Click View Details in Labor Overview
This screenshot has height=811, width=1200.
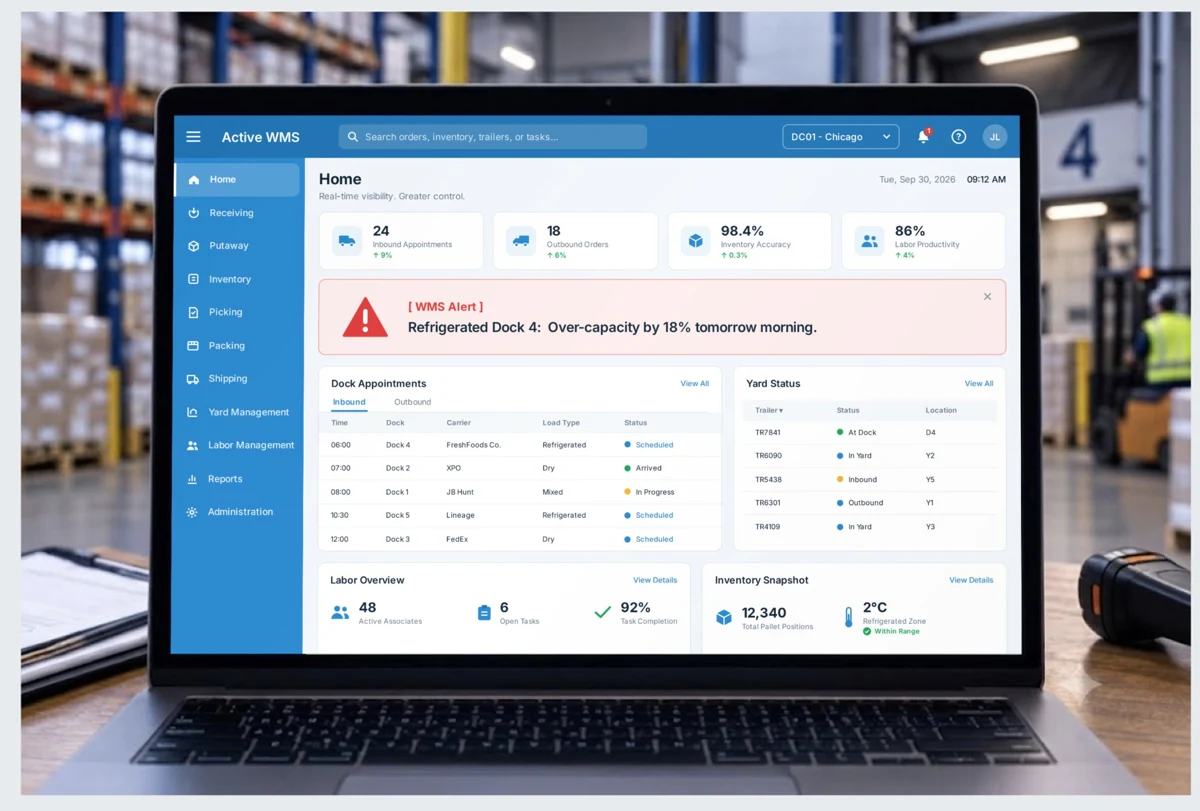click(x=655, y=580)
